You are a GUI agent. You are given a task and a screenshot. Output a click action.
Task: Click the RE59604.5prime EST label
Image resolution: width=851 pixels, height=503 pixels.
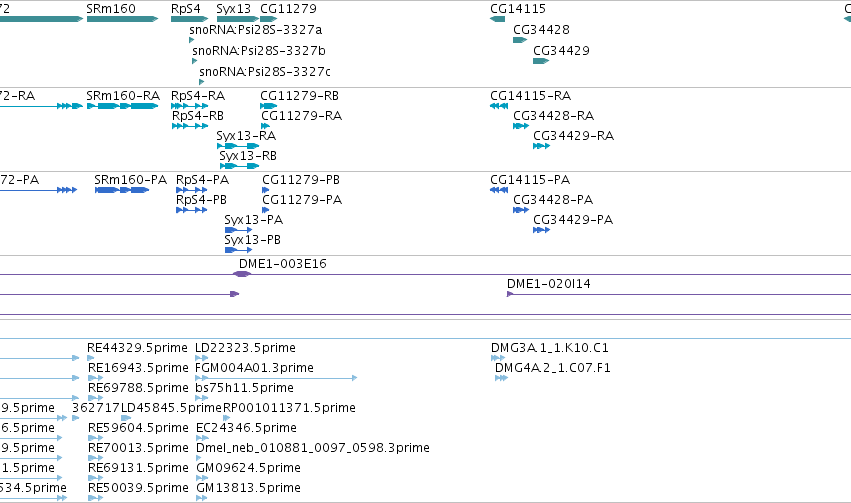pos(138,429)
